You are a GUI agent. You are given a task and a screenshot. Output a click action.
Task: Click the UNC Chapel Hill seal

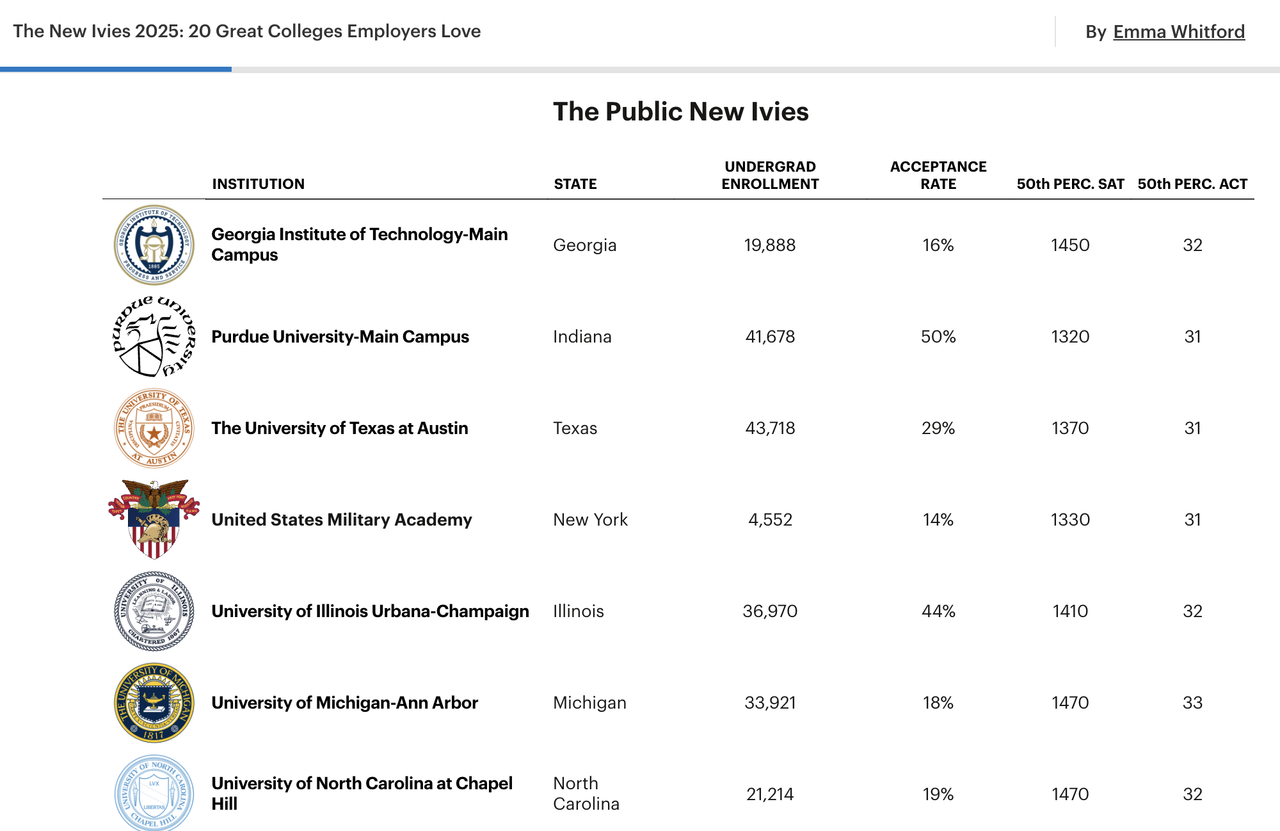(x=154, y=793)
